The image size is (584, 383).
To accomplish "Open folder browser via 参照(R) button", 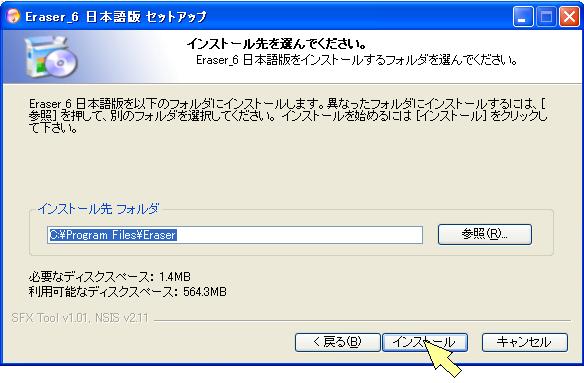I will (485, 234).
